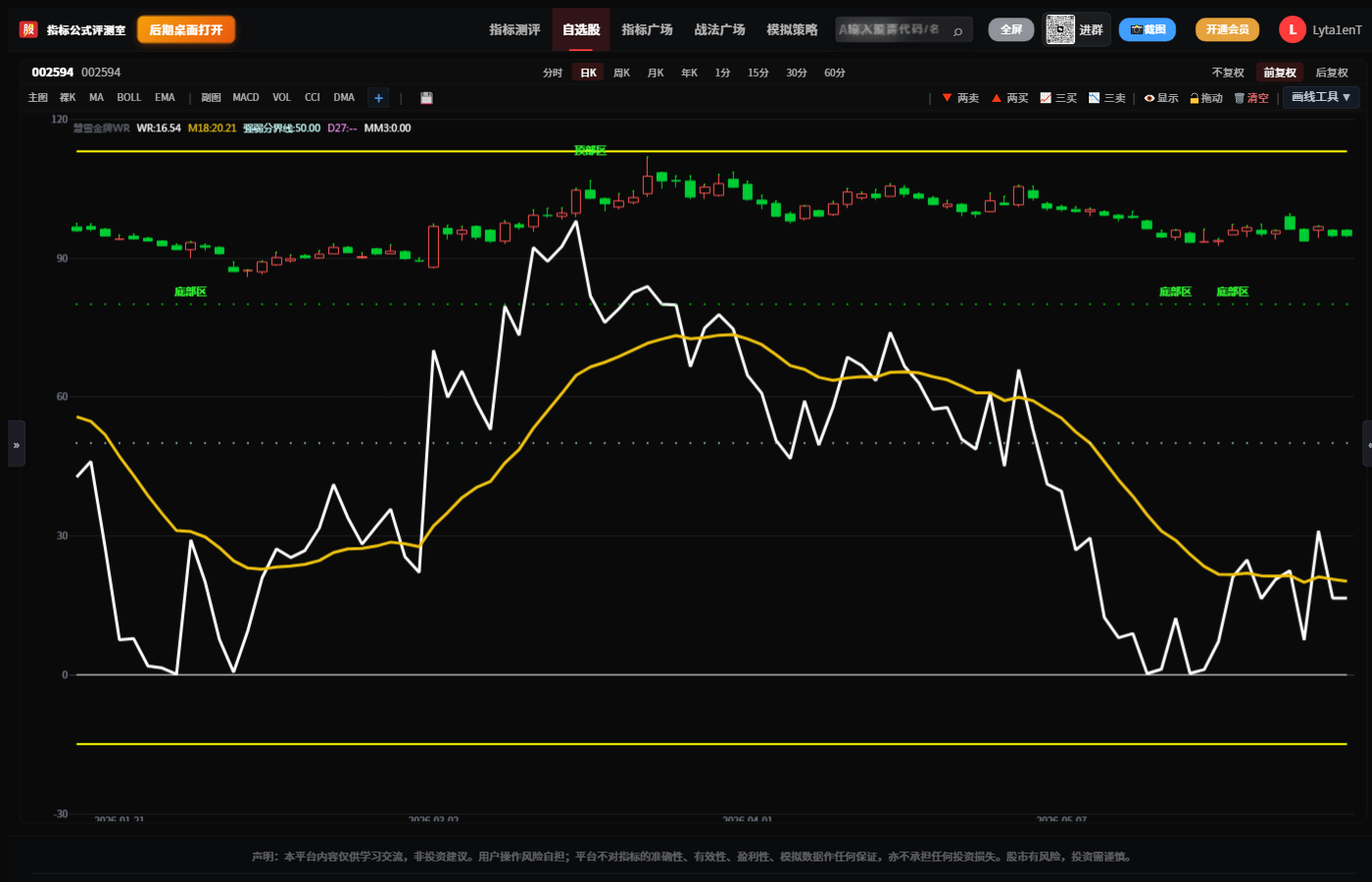
Task: Select the 三卖 chart marker tool
Action: pos(1107,98)
